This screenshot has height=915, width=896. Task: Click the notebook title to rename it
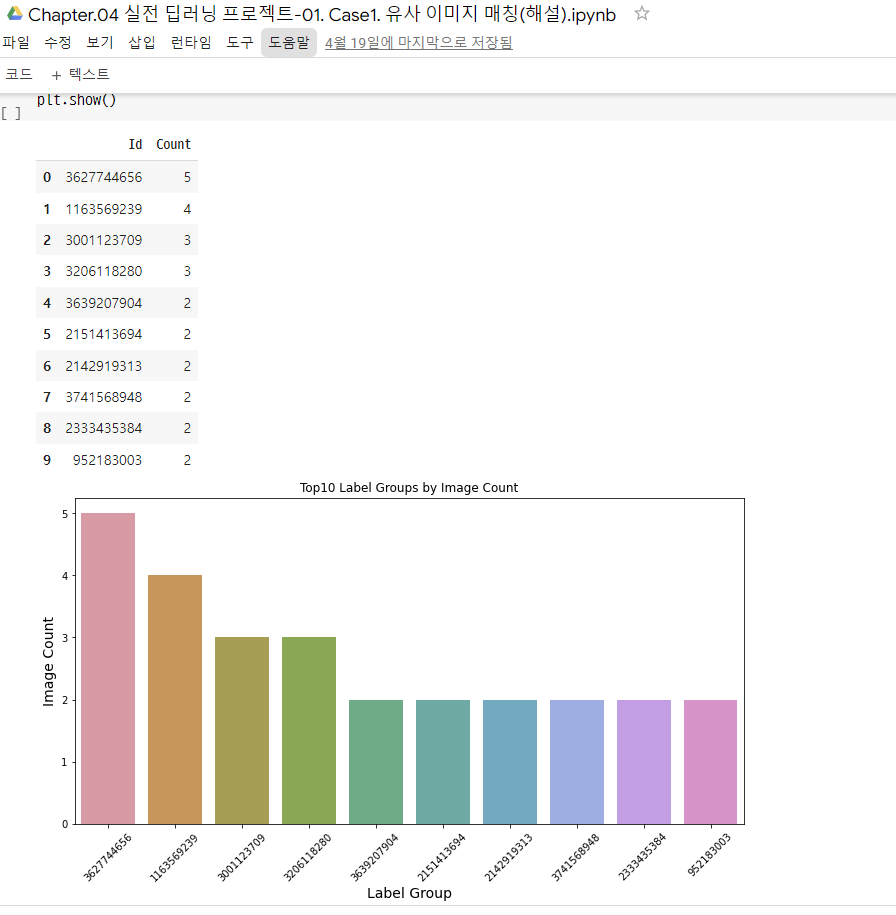click(x=322, y=14)
